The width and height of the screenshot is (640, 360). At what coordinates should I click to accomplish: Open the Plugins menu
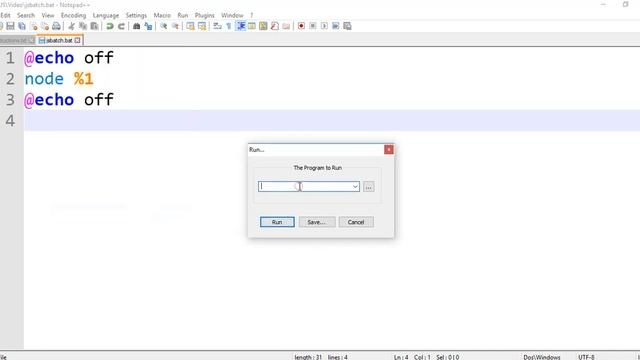[x=204, y=15]
